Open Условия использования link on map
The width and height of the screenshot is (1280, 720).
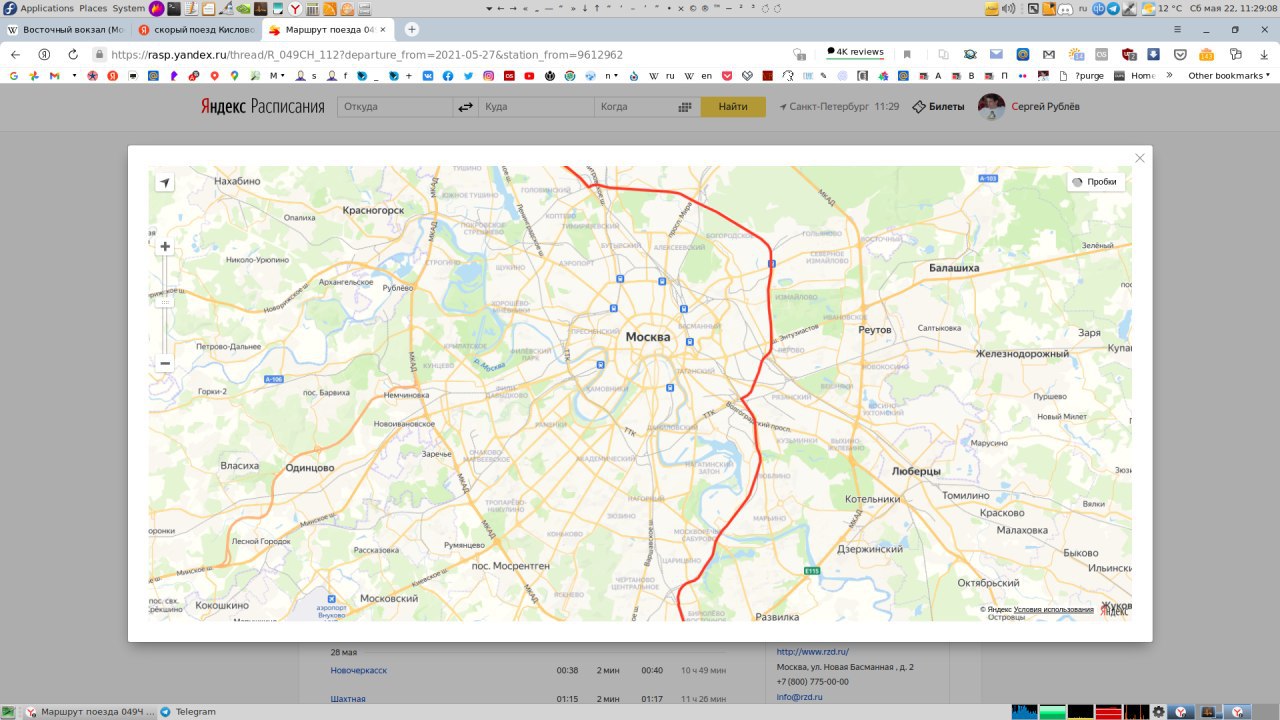point(1053,609)
